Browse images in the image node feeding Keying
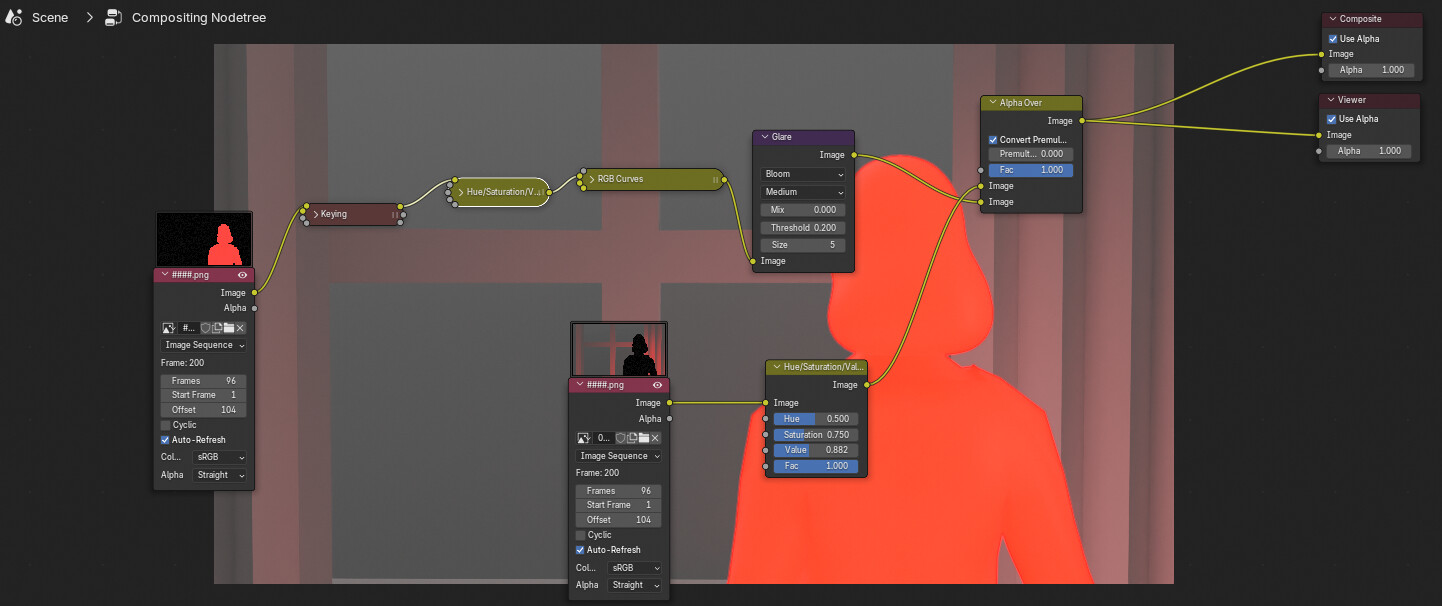Image resolution: width=1442 pixels, height=606 pixels. pyautogui.click(x=168, y=327)
